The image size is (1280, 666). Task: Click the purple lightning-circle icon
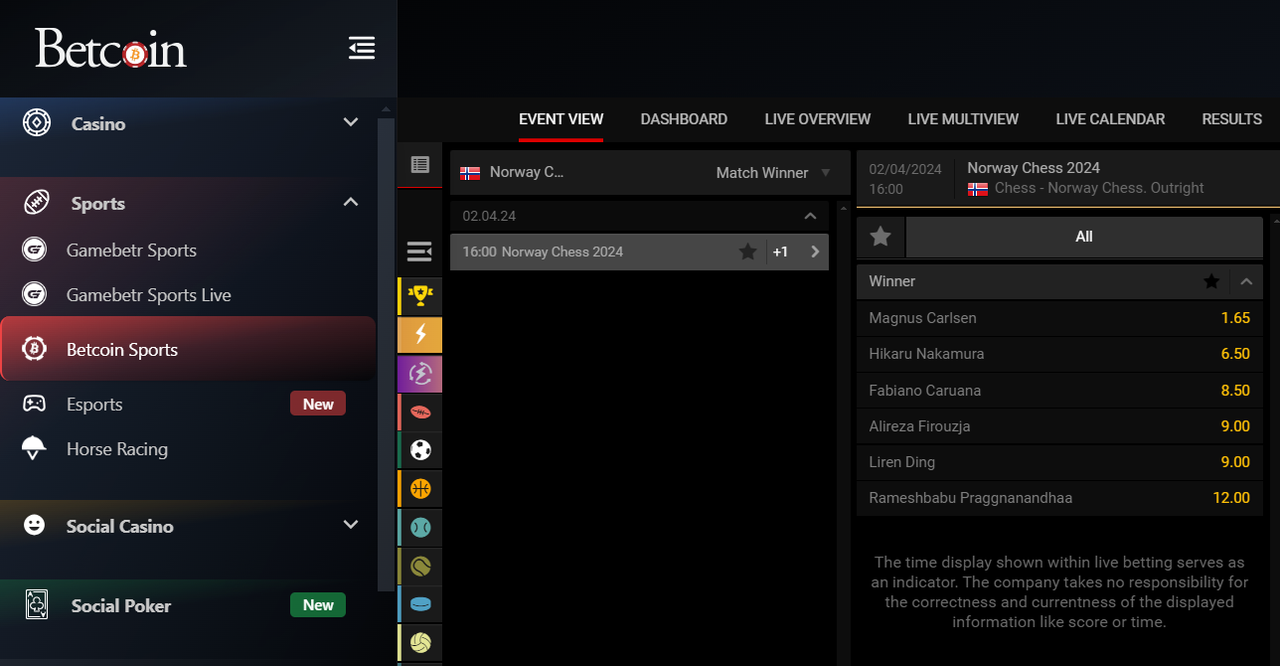pos(420,374)
